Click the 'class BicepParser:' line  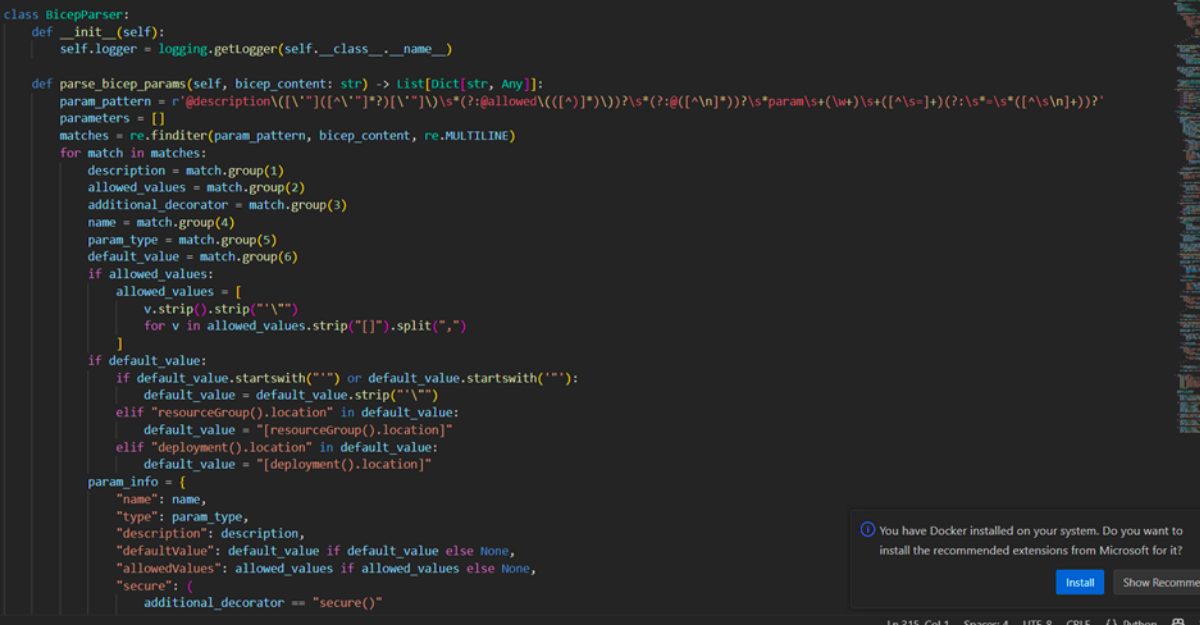[x=67, y=14]
